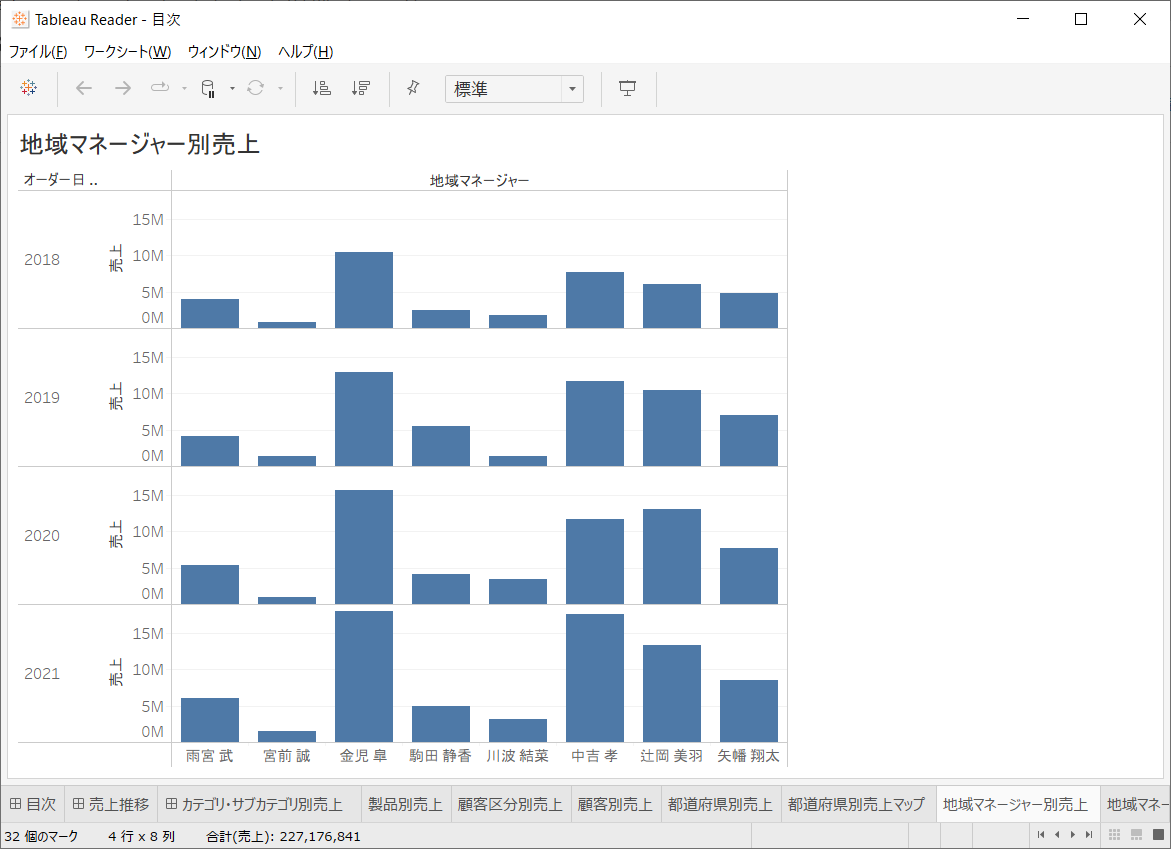This screenshot has width=1171, height=849.
Task: Jump to the first sheet tab
Action: pos(1043,834)
